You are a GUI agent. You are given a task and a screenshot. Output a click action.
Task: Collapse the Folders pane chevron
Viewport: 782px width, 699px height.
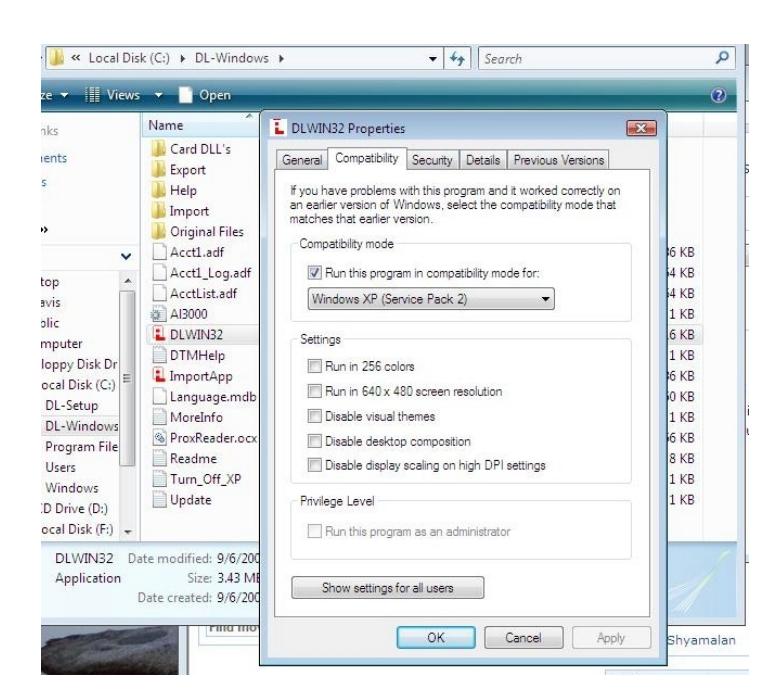126,256
